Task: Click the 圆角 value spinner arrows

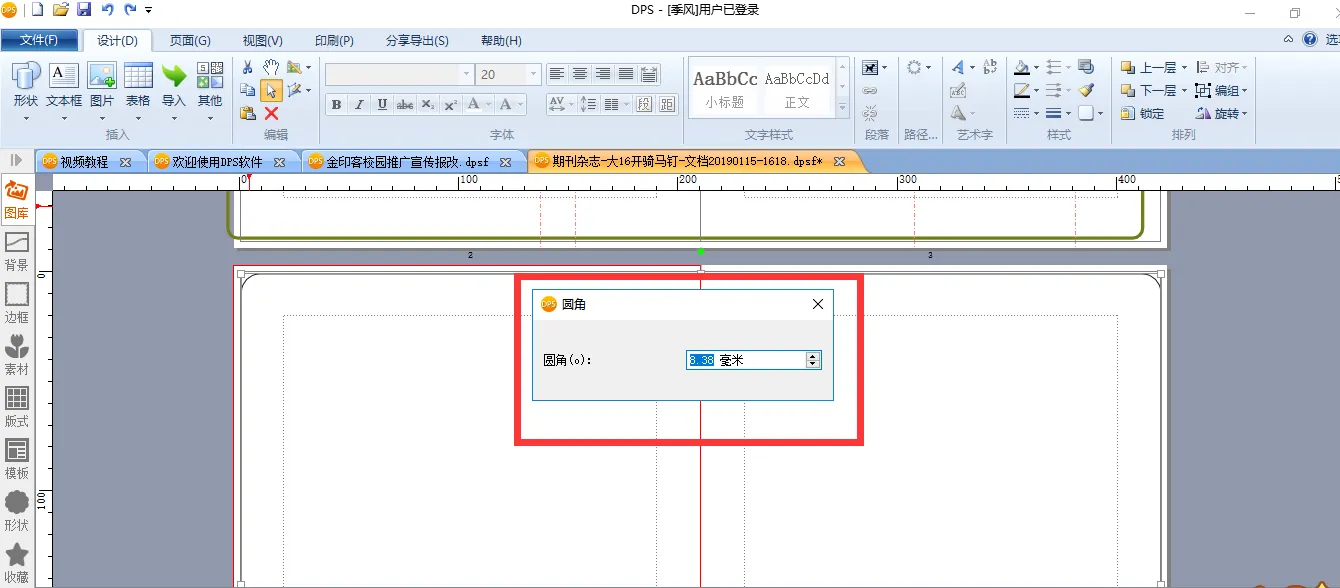Action: 813,360
